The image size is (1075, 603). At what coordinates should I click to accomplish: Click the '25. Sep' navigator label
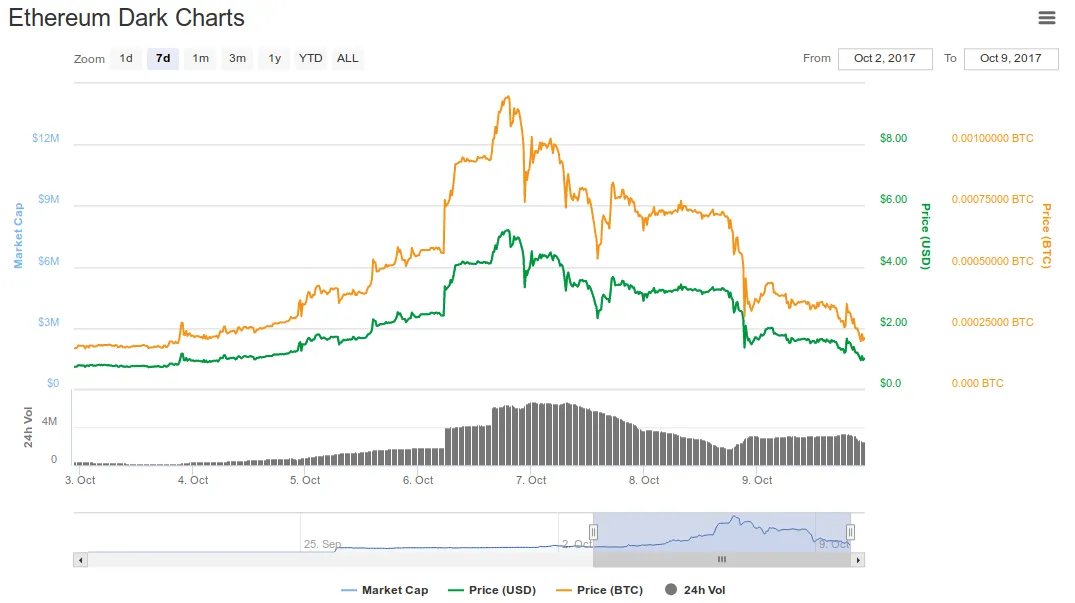pyautogui.click(x=322, y=544)
